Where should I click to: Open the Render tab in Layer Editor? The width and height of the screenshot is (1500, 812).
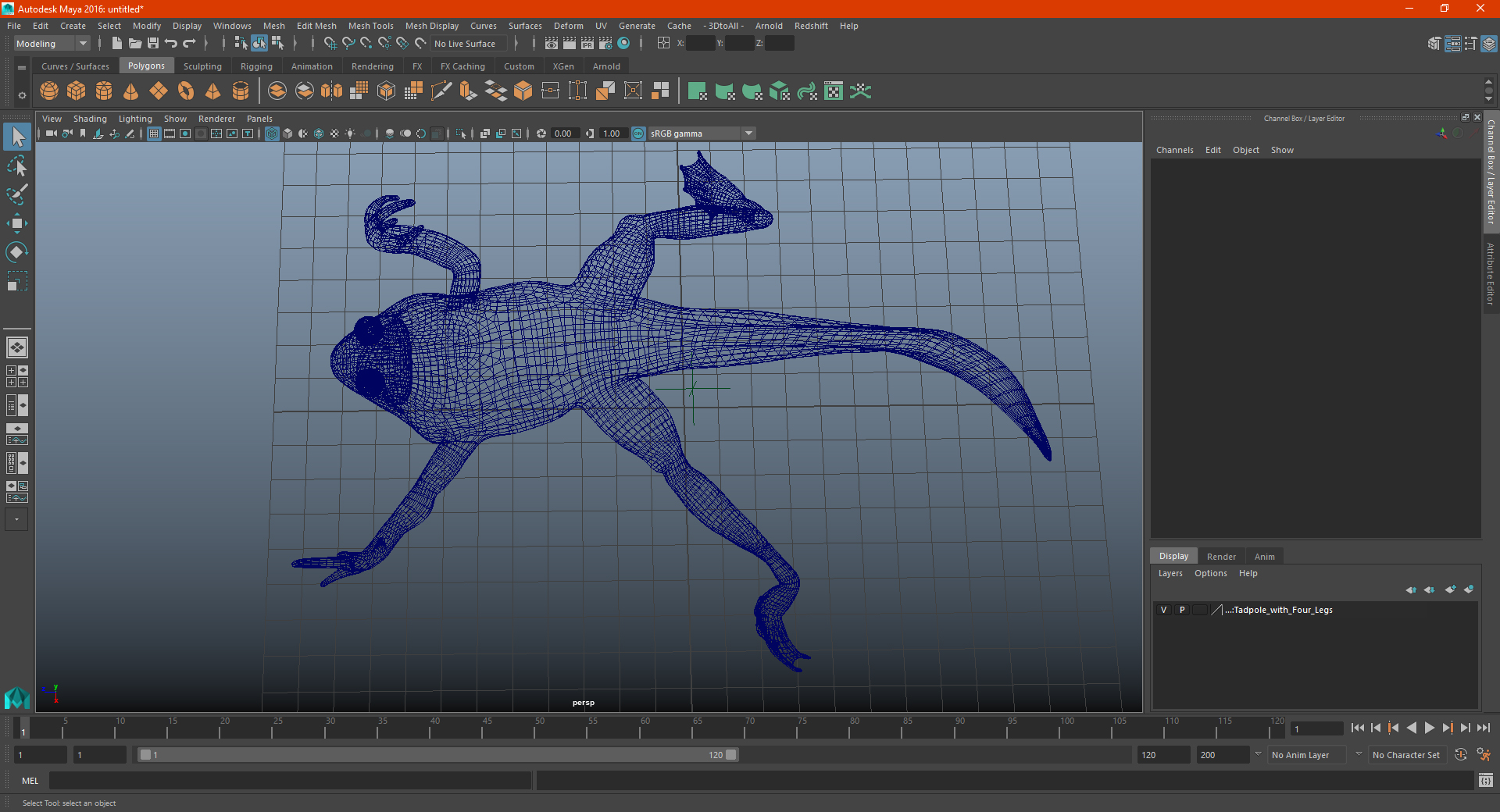1221,557
